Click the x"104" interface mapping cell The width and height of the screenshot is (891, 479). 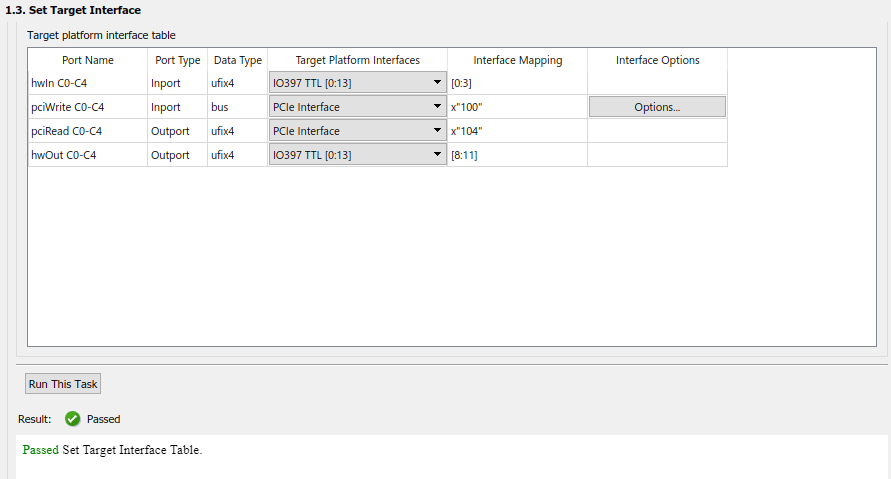click(x=516, y=131)
